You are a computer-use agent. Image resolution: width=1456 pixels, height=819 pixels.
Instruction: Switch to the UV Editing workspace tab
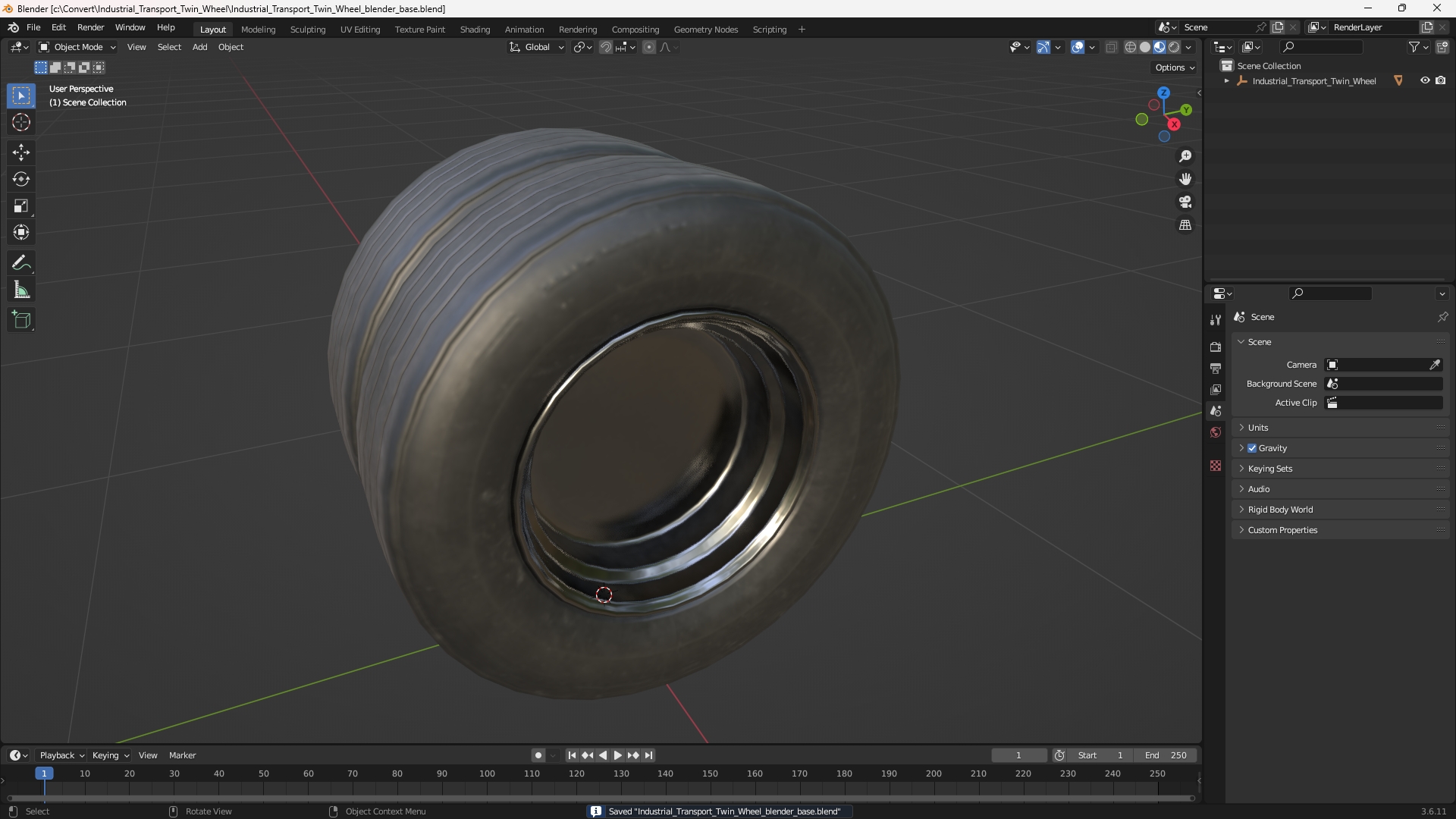[360, 30]
